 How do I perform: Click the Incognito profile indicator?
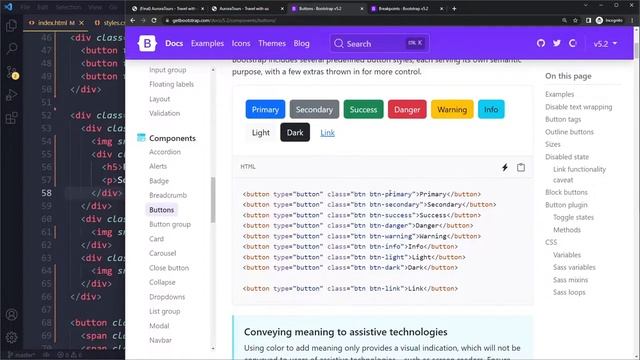[x=609, y=20]
